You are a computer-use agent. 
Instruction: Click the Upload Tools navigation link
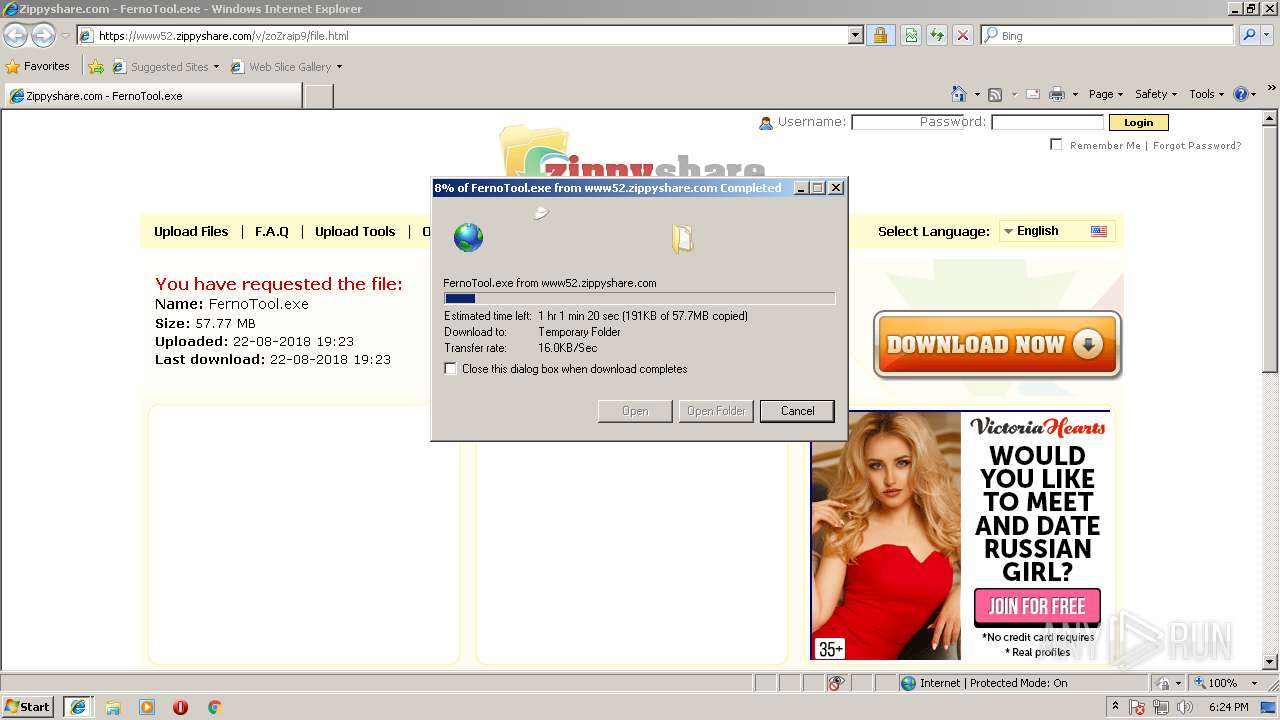pos(355,231)
